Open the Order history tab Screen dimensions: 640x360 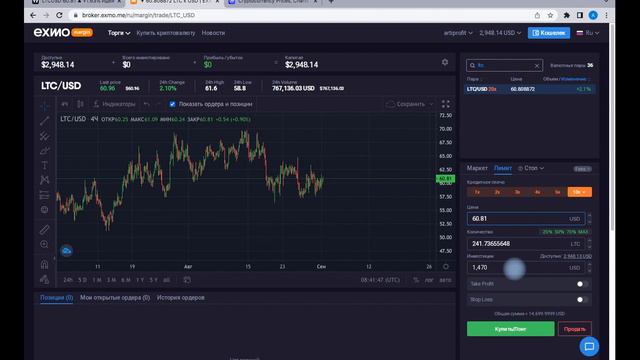tap(181, 298)
